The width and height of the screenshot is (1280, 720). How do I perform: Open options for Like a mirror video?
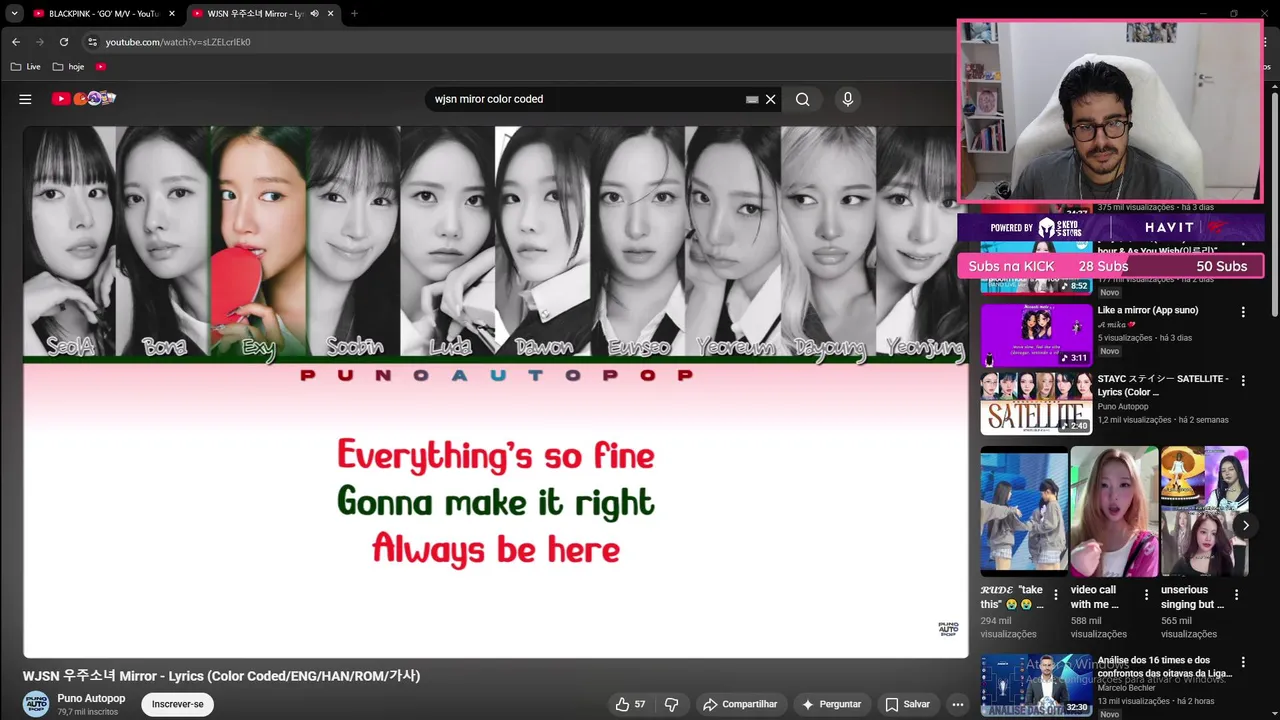(1243, 312)
